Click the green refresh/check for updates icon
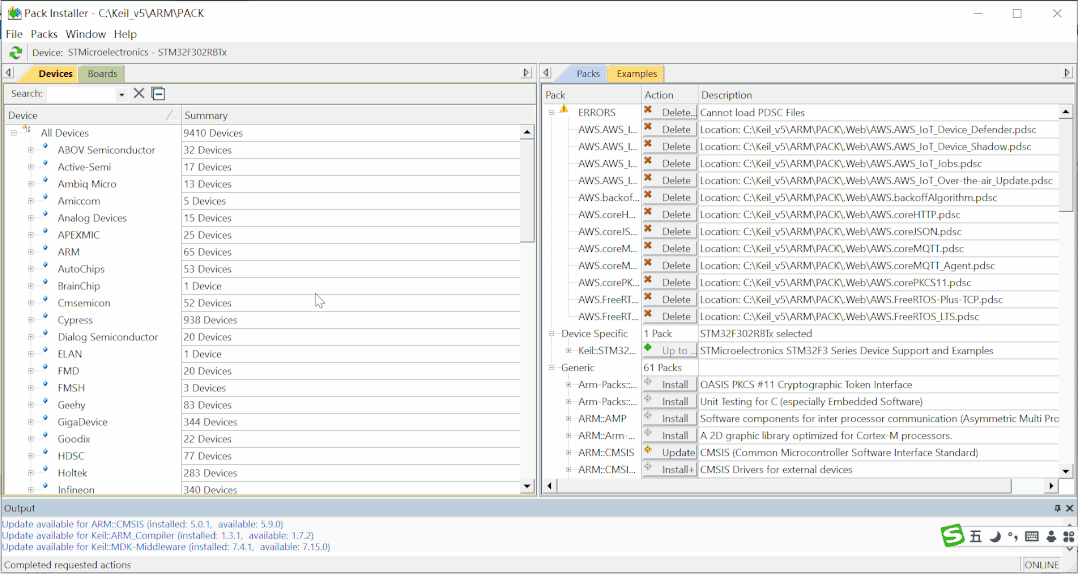Viewport: 1078px width, 574px height. tap(15, 52)
